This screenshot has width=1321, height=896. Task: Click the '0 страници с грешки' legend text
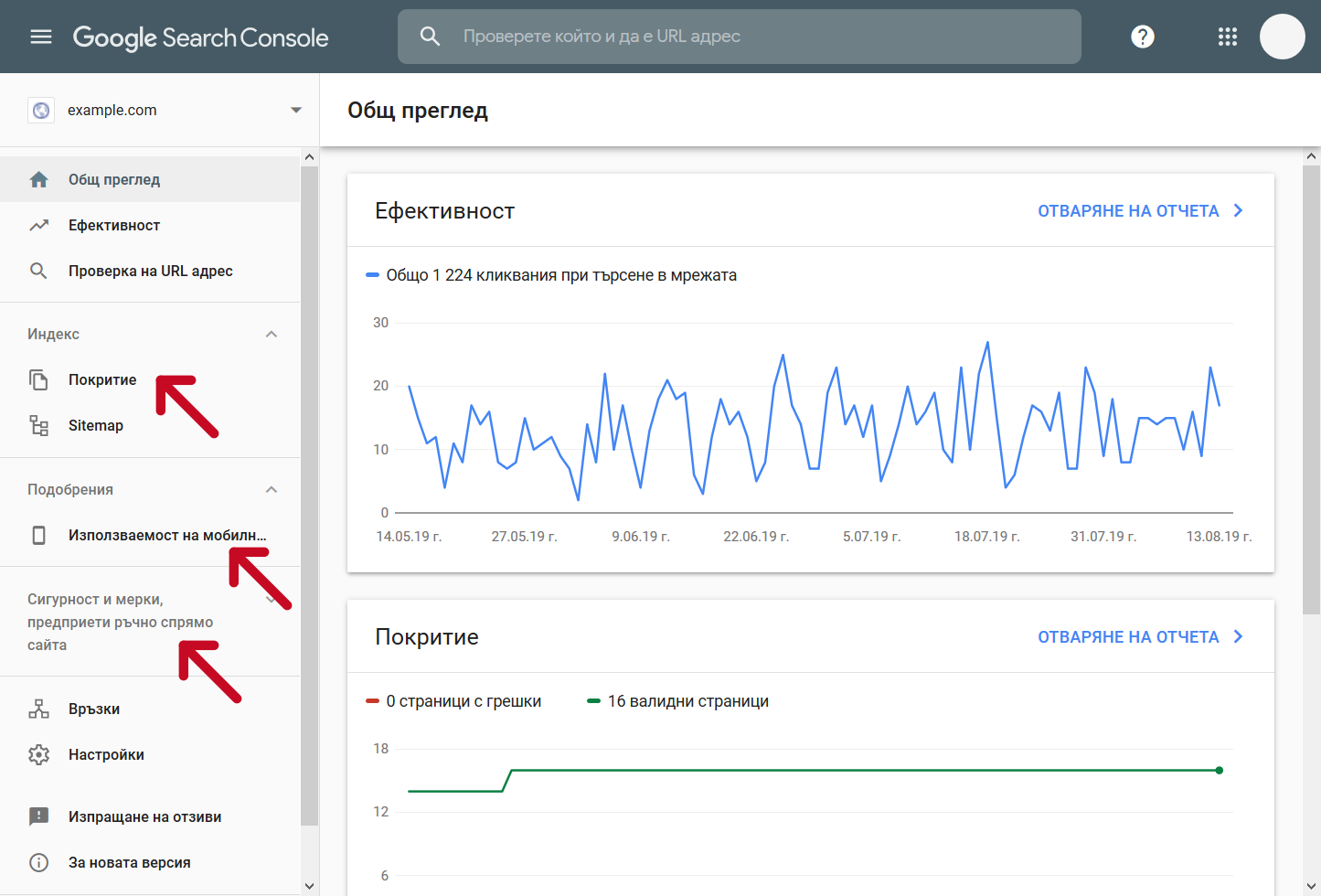(463, 701)
